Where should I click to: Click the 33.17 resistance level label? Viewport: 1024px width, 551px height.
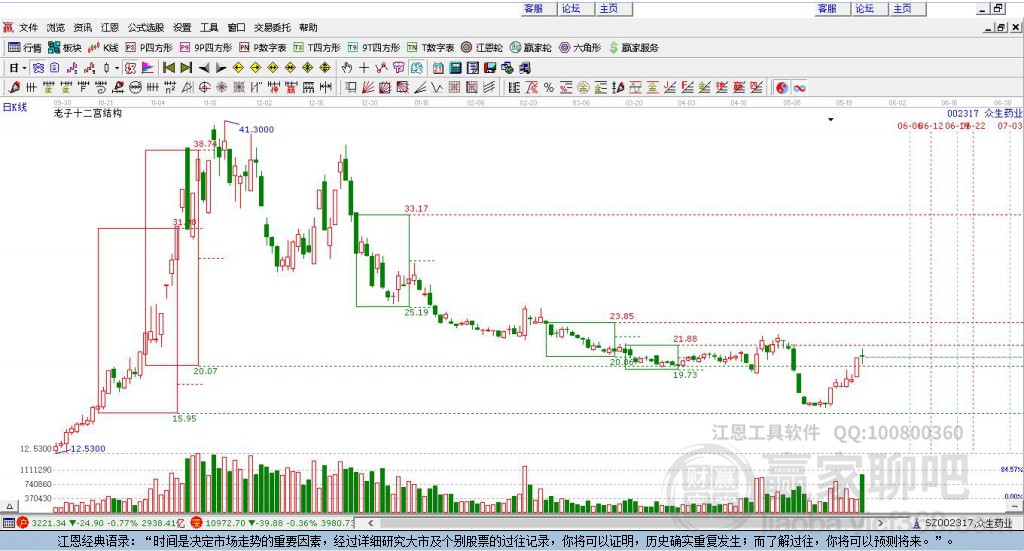[x=416, y=209]
